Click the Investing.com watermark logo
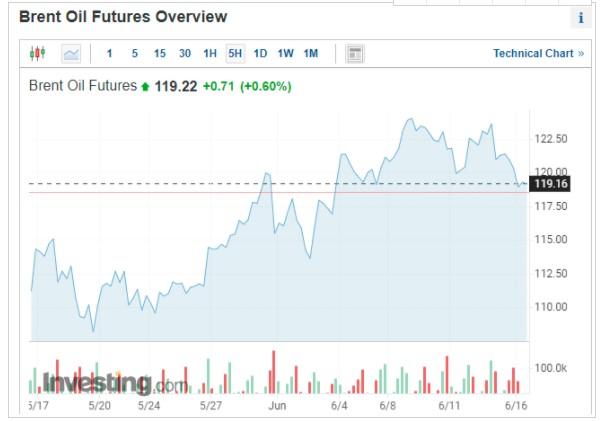The height and width of the screenshot is (421, 605). click(x=114, y=383)
